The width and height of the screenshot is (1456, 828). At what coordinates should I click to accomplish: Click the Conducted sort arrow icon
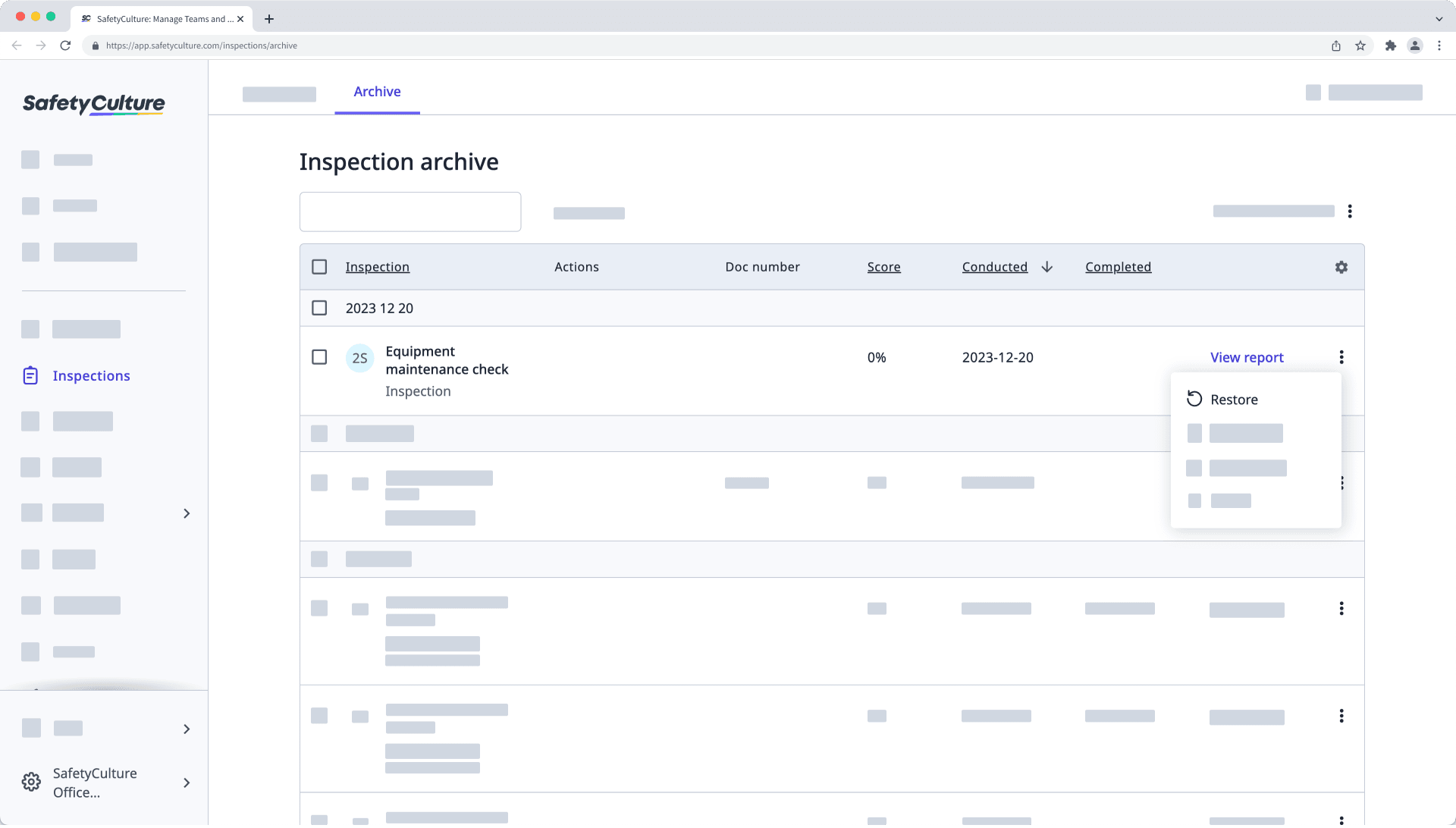(x=1047, y=267)
